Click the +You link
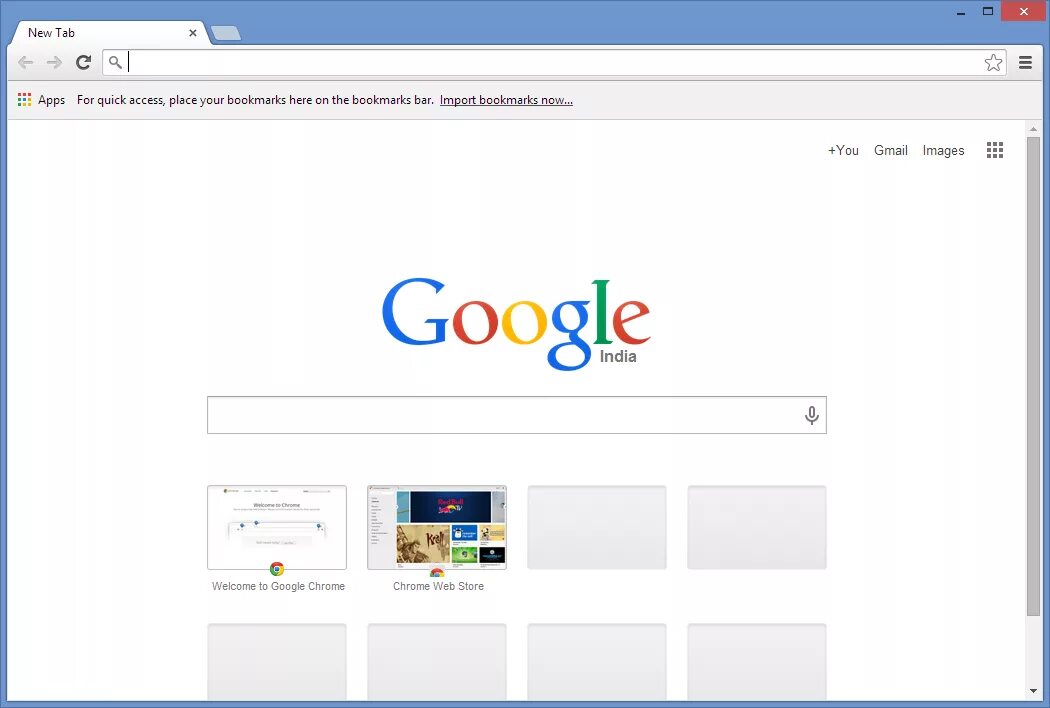Viewport: 1050px width, 708px height. pyautogui.click(x=843, y=150)
